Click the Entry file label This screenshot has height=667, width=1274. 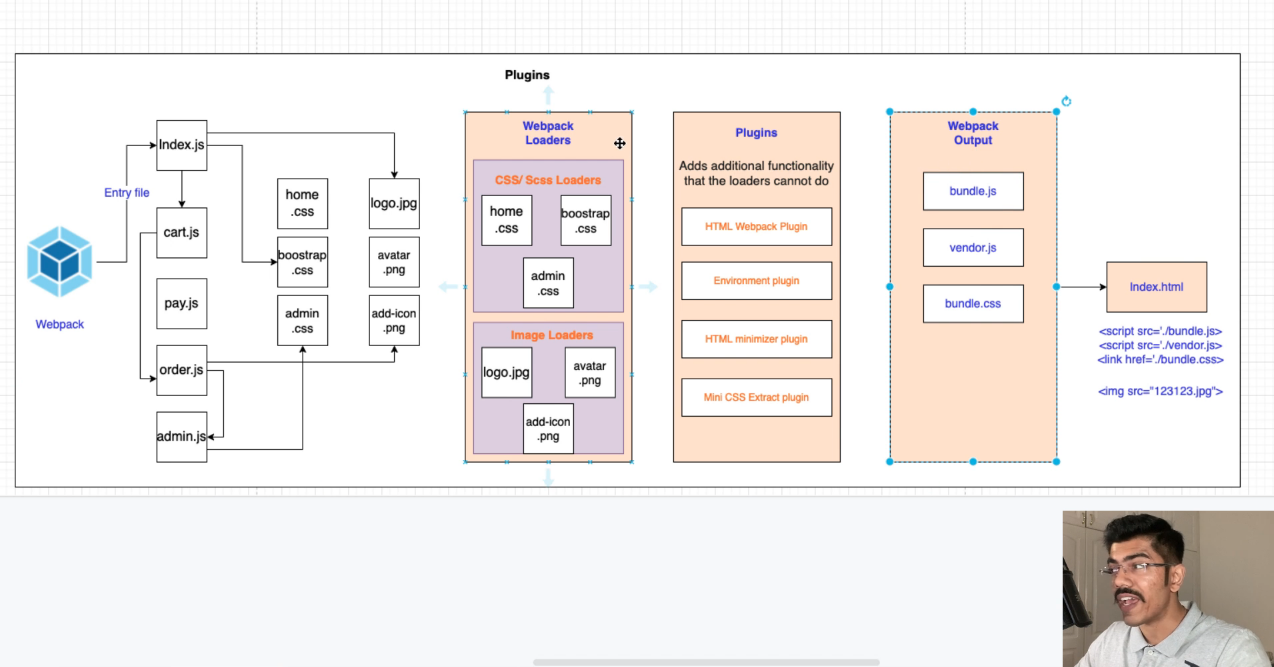[127, 192]
